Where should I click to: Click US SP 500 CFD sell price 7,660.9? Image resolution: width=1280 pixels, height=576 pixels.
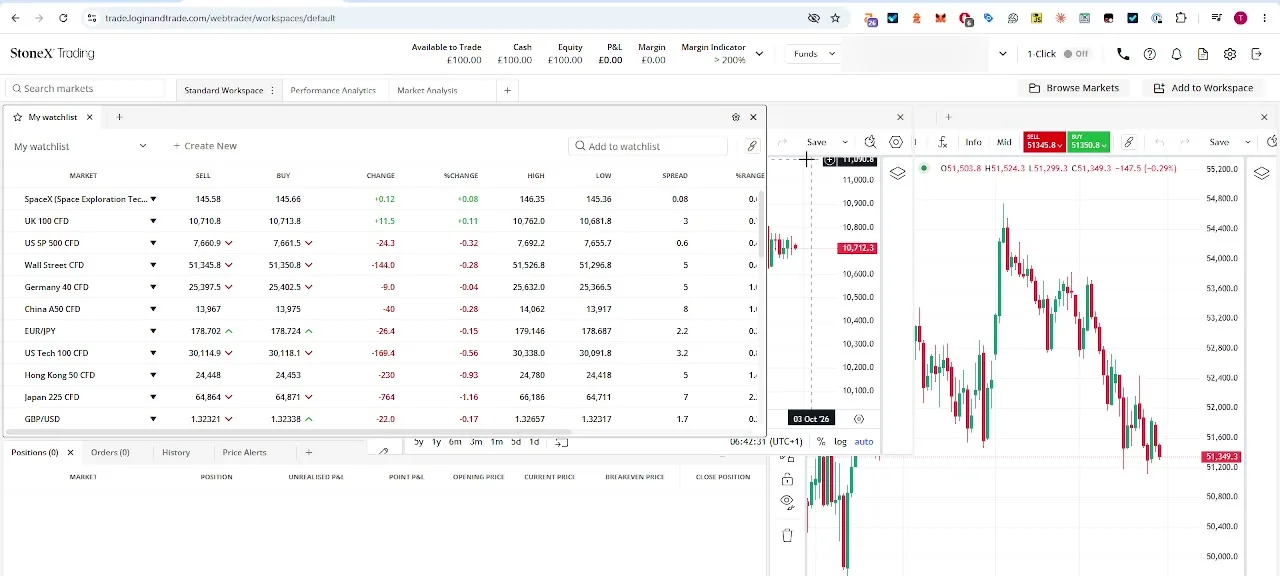205,243
